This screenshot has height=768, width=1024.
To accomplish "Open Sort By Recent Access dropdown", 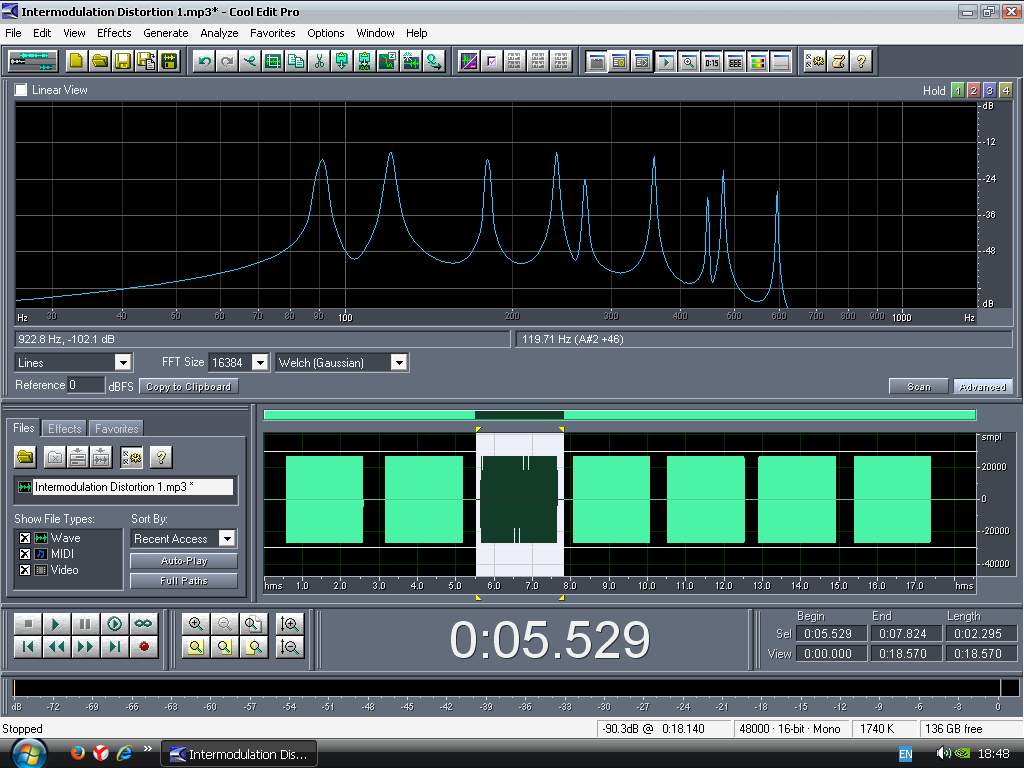I will [x=227, y=539].
